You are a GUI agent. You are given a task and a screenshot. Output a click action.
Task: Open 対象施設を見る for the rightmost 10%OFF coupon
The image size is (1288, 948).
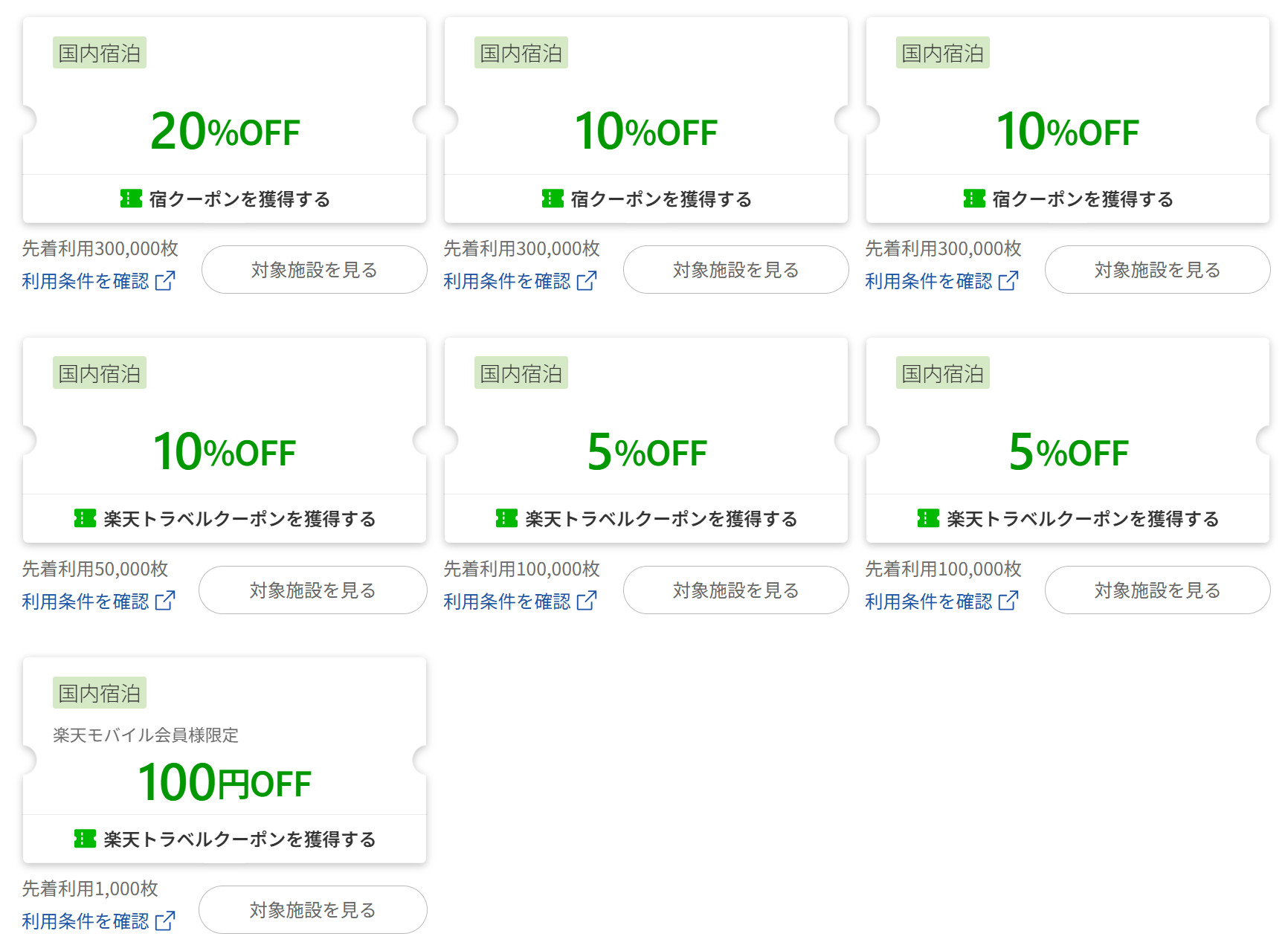(x=1157, y=270)
